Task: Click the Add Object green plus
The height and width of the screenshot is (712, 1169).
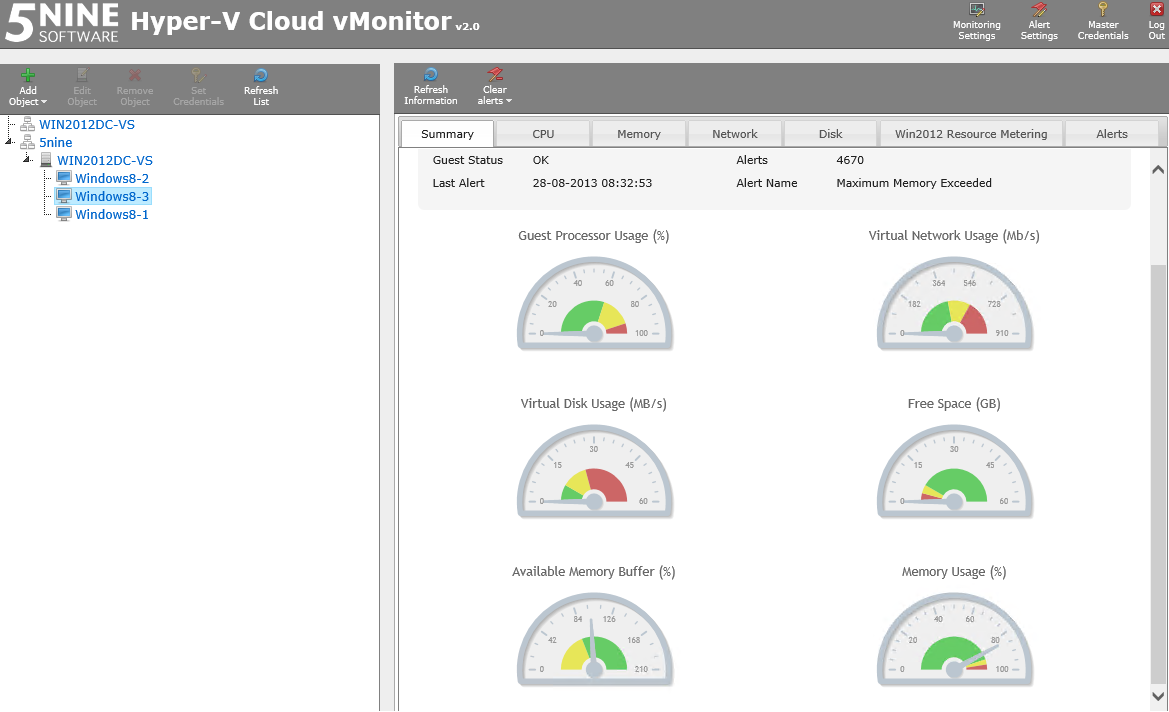Action: pyautogui.click(x=28, y=75)
